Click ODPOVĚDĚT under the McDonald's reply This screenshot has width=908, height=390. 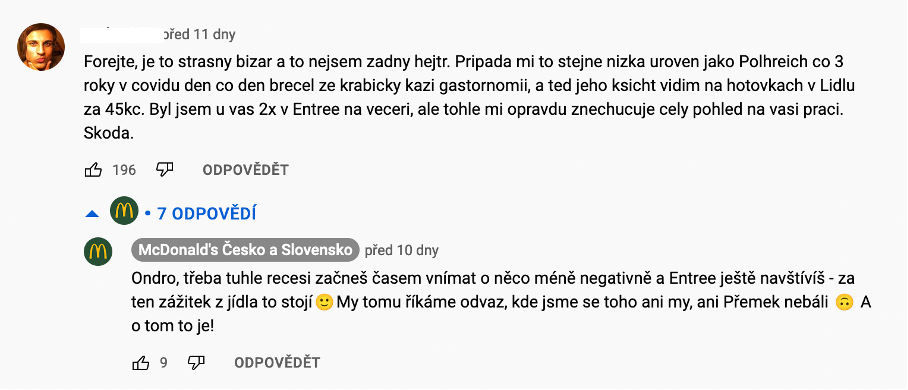[x=277, y=363]
